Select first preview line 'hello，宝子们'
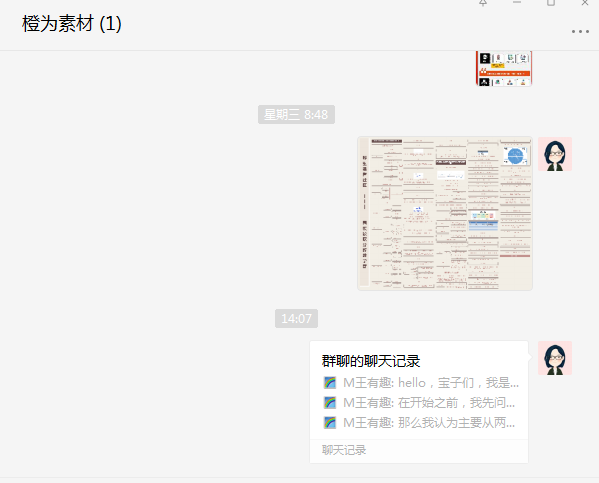The width and height of the screenshot is (599, 483). pos(431,383)
